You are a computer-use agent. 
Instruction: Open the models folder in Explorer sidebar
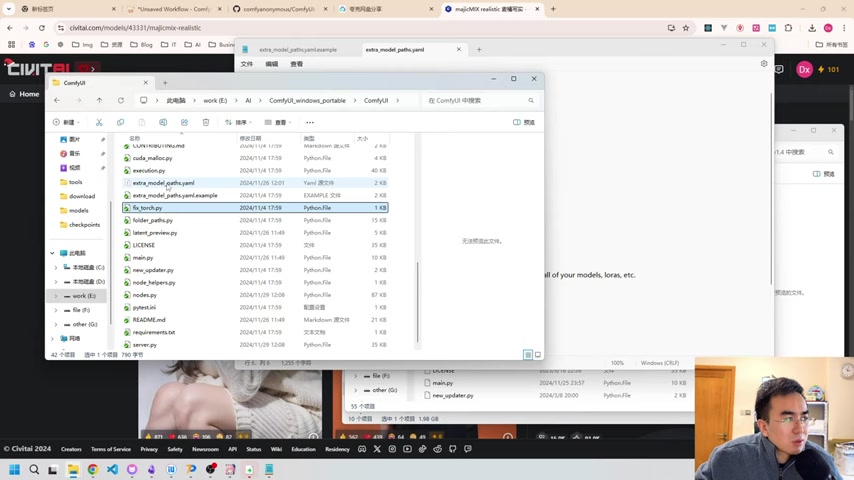point(78,210)
